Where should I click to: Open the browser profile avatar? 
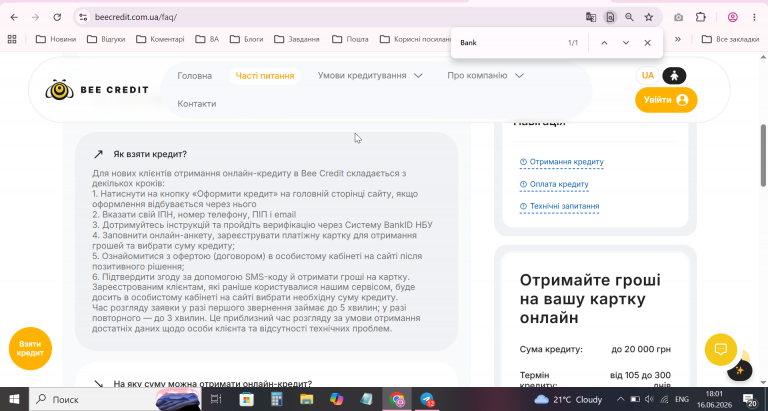(732, 17)
